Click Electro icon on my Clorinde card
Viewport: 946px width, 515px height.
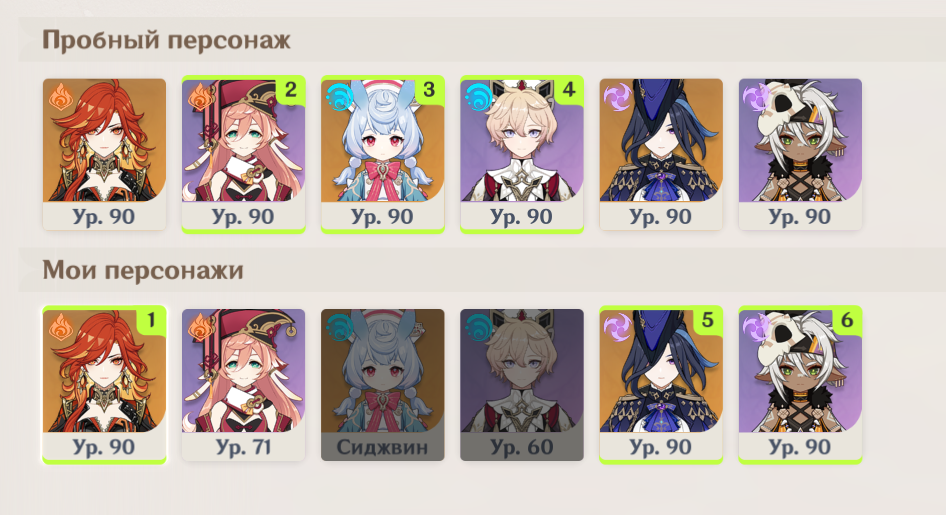tap(617, 327)
